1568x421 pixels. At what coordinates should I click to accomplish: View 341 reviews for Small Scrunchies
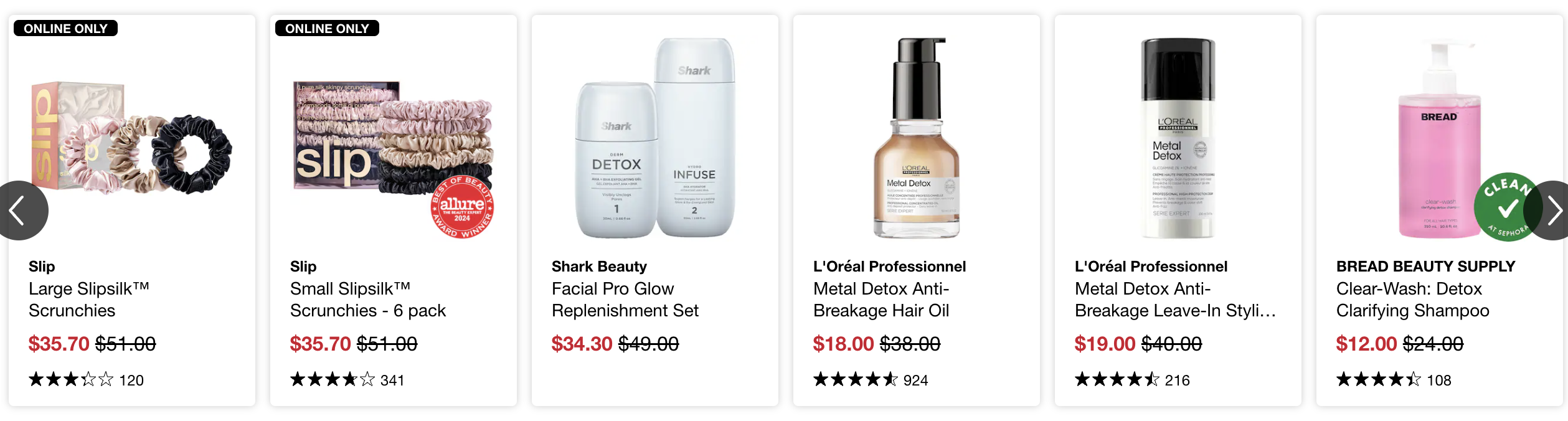pos(392,380)
